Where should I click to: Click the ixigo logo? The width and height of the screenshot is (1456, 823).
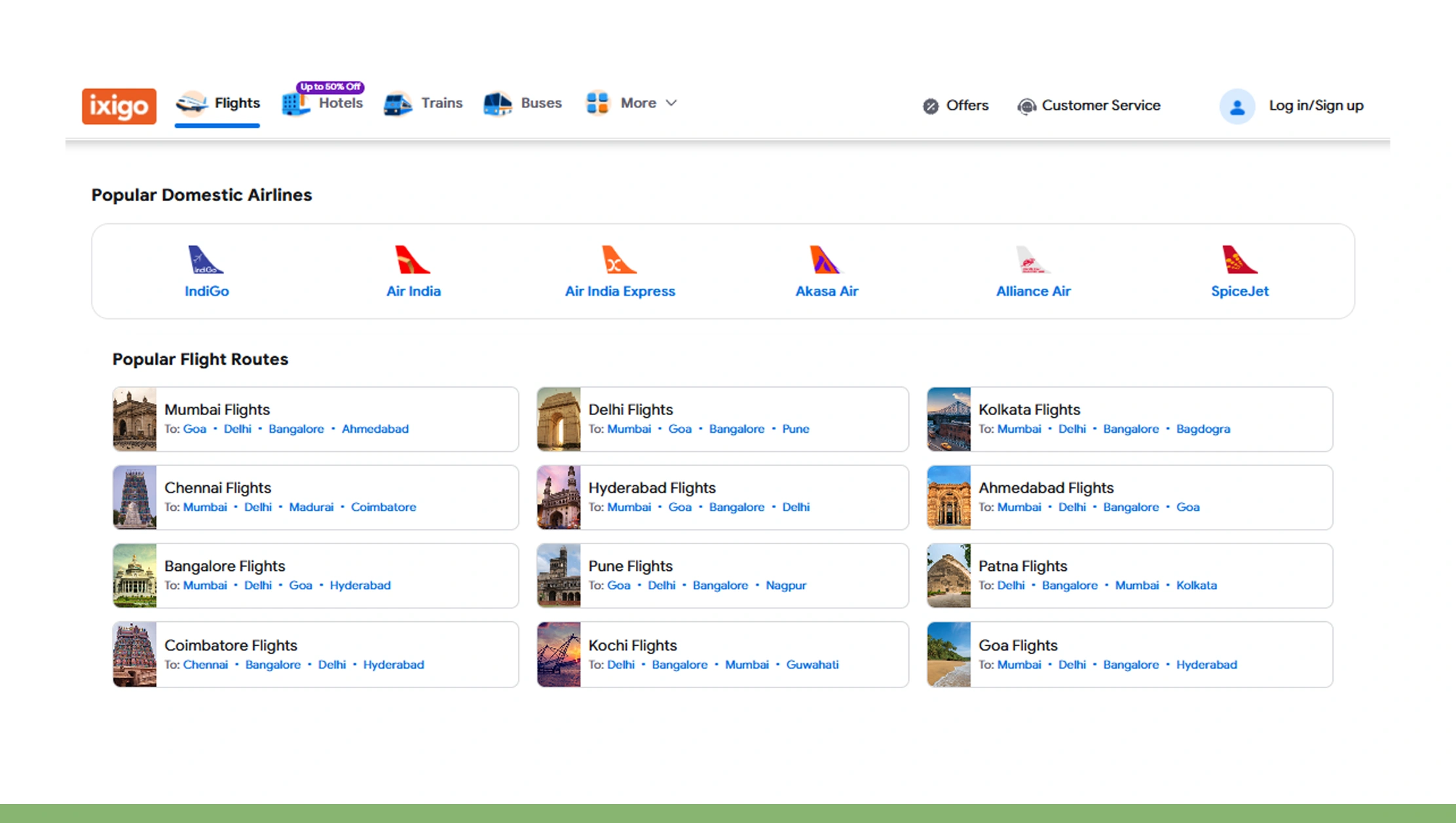click(119, 106)
